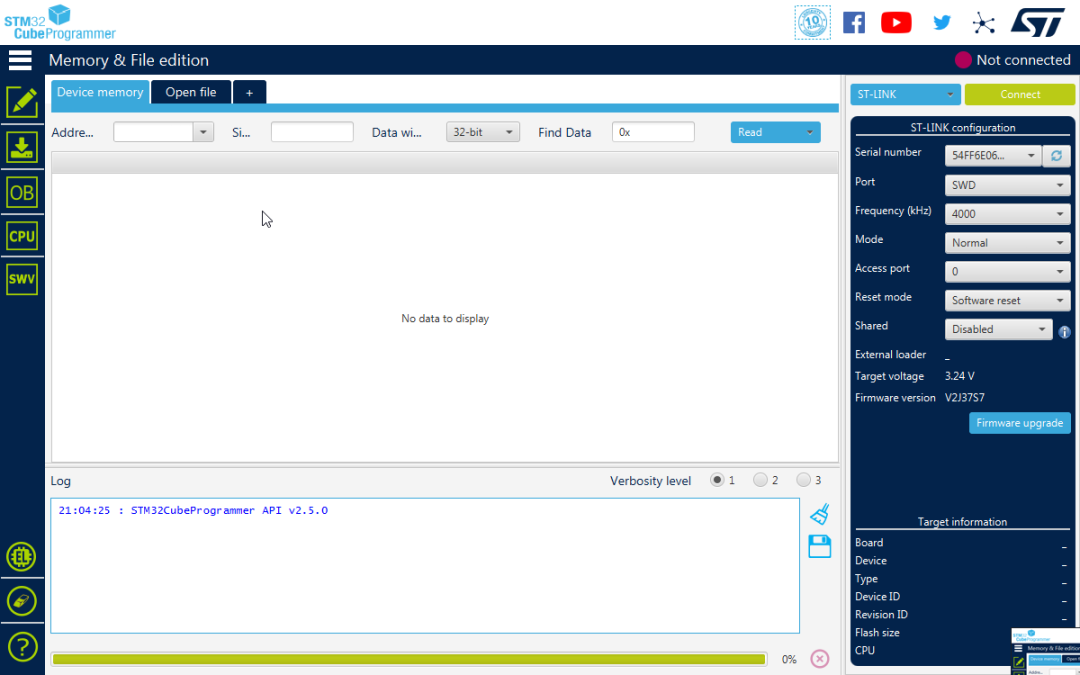
Task: Open the Read button dropdown arrow
Action: tap(809, 132)
